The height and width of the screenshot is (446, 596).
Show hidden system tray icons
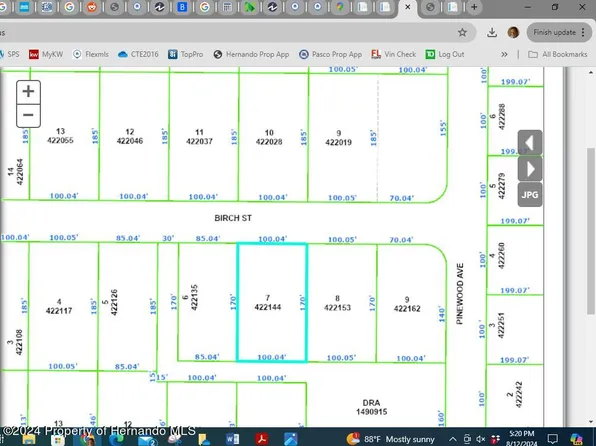[453, 439]
